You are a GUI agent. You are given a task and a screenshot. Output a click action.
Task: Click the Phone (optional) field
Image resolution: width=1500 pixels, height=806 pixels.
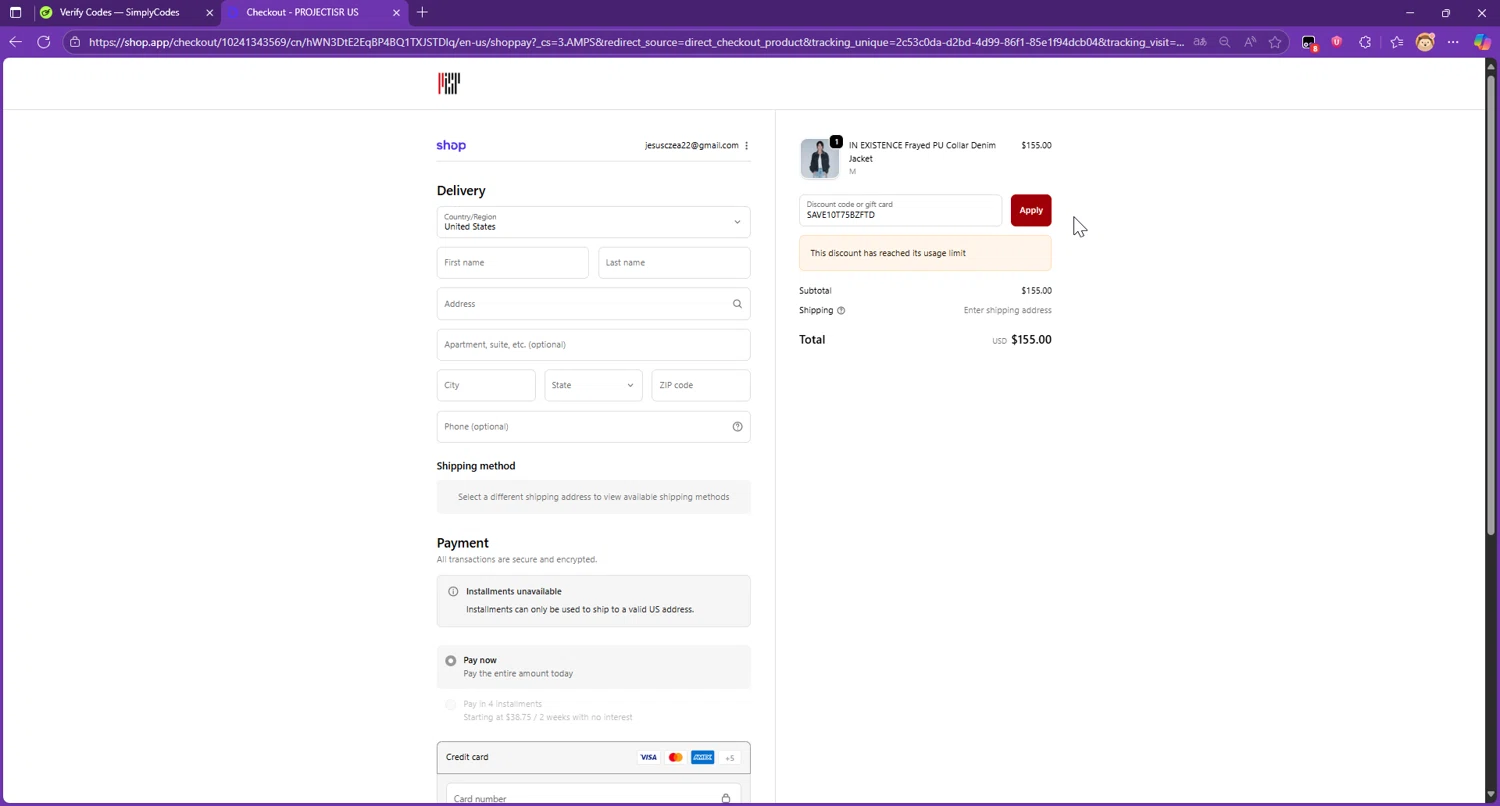point(593,427)
